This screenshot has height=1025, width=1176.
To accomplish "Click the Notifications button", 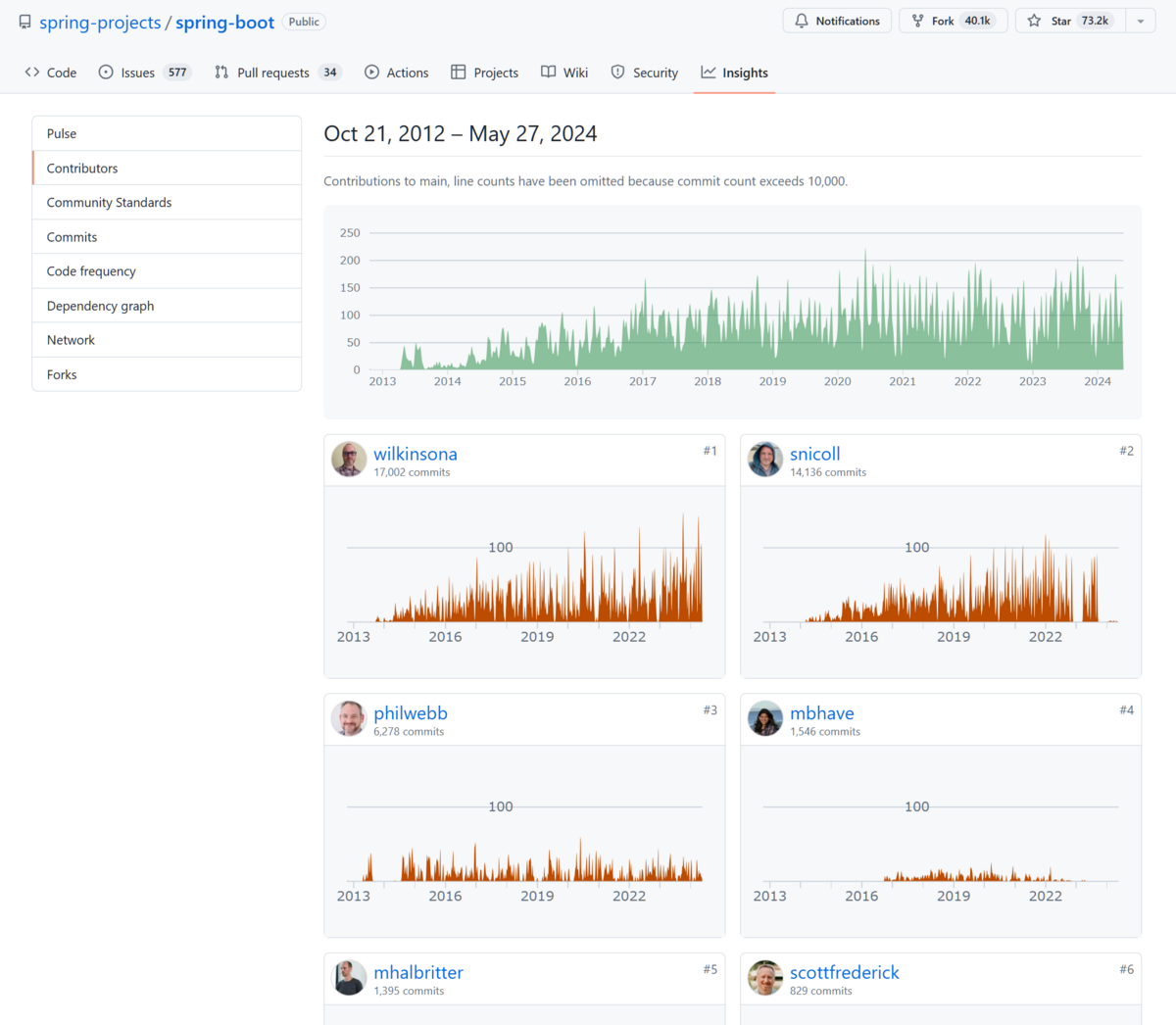I will (837, 21).
